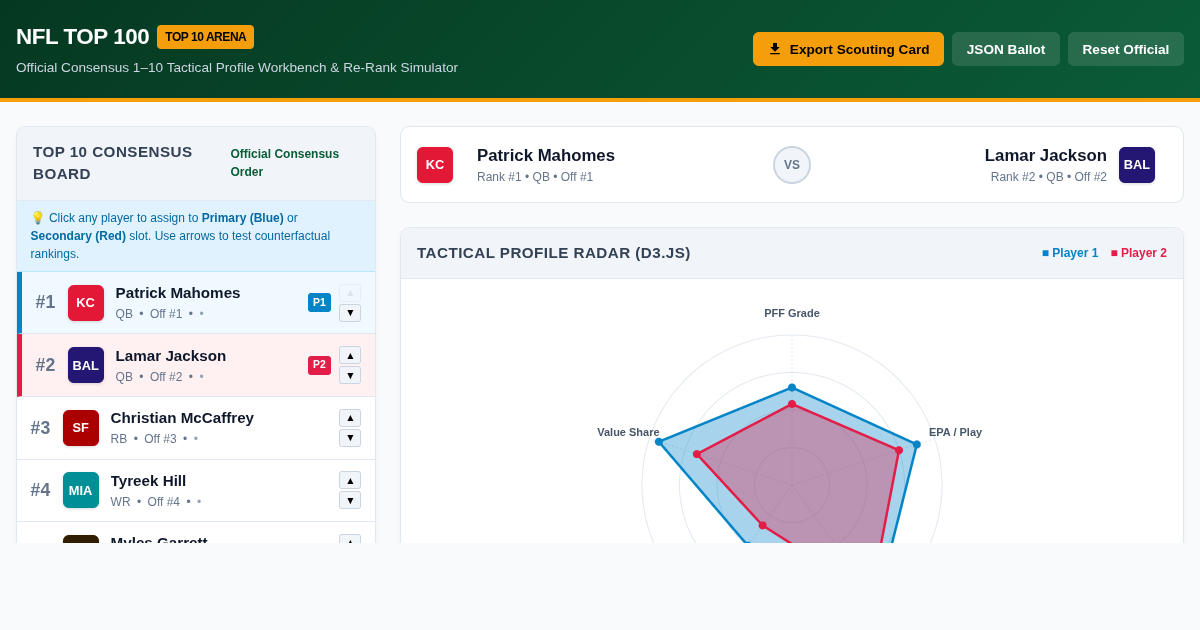Move Christian McCaffrey up one rank
The width and height of the screenshot is (1200, 630).
pos(350,418)
